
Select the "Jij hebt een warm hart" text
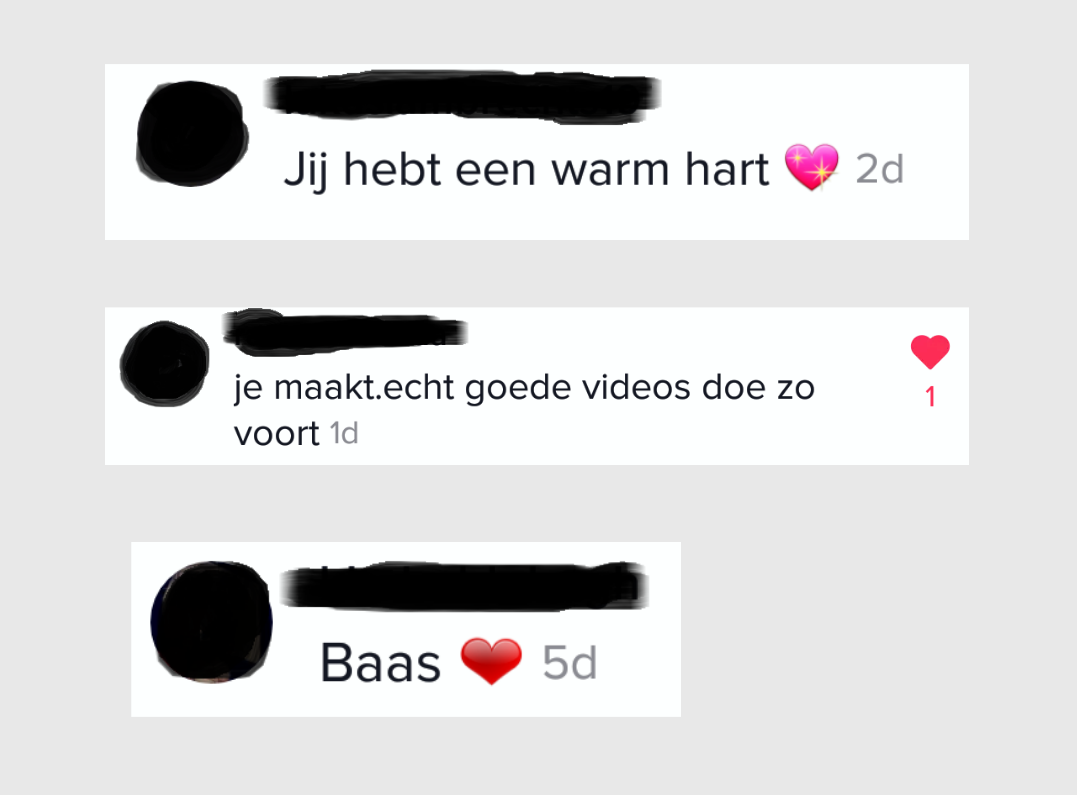526,170
